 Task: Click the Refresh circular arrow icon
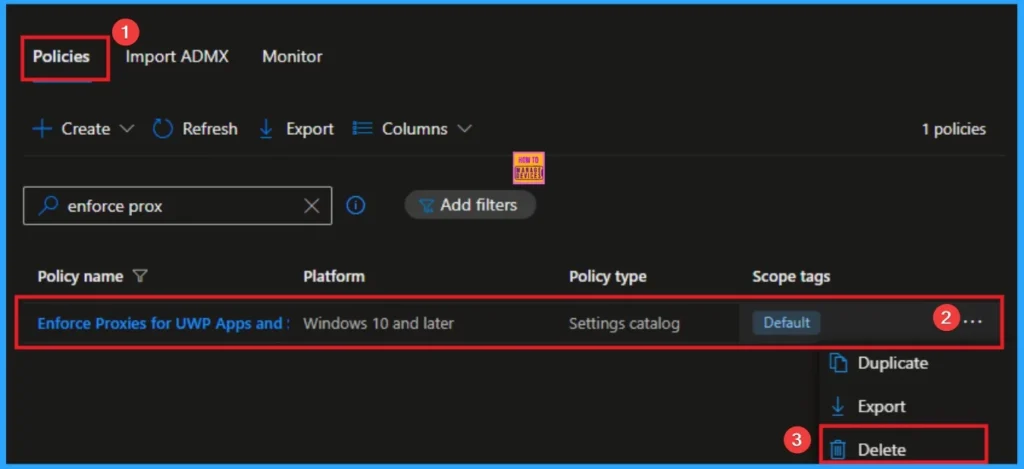(x=163, y=129)
